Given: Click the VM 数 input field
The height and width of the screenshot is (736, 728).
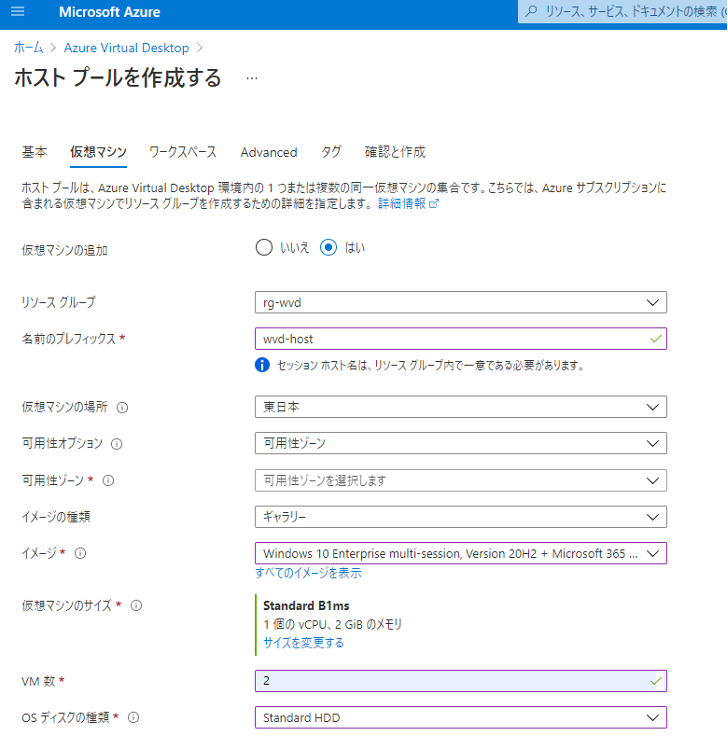Looking at the screenshot, I should [x=460, y=681].
